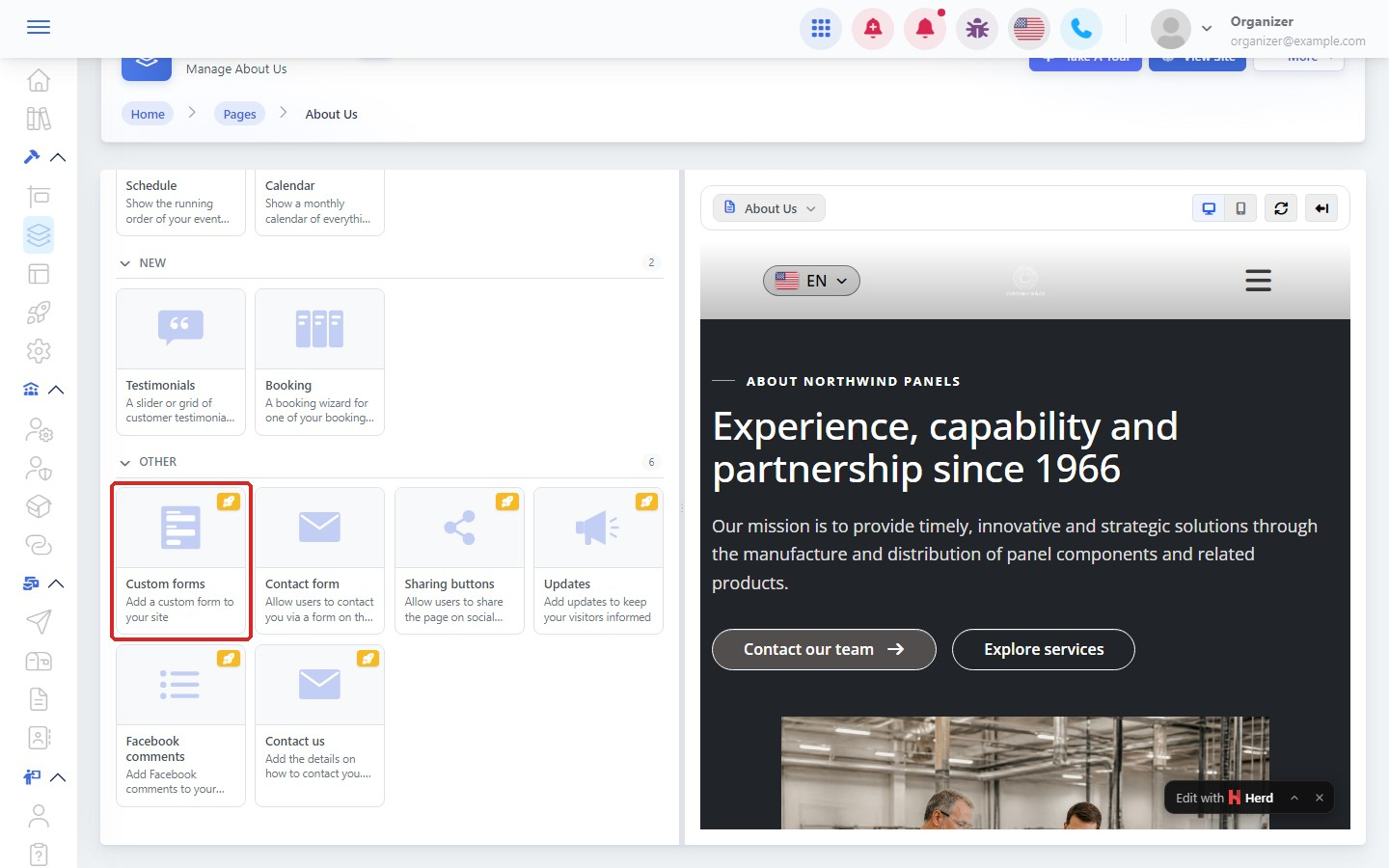Go to Home breadcrumb

point(148,114)
